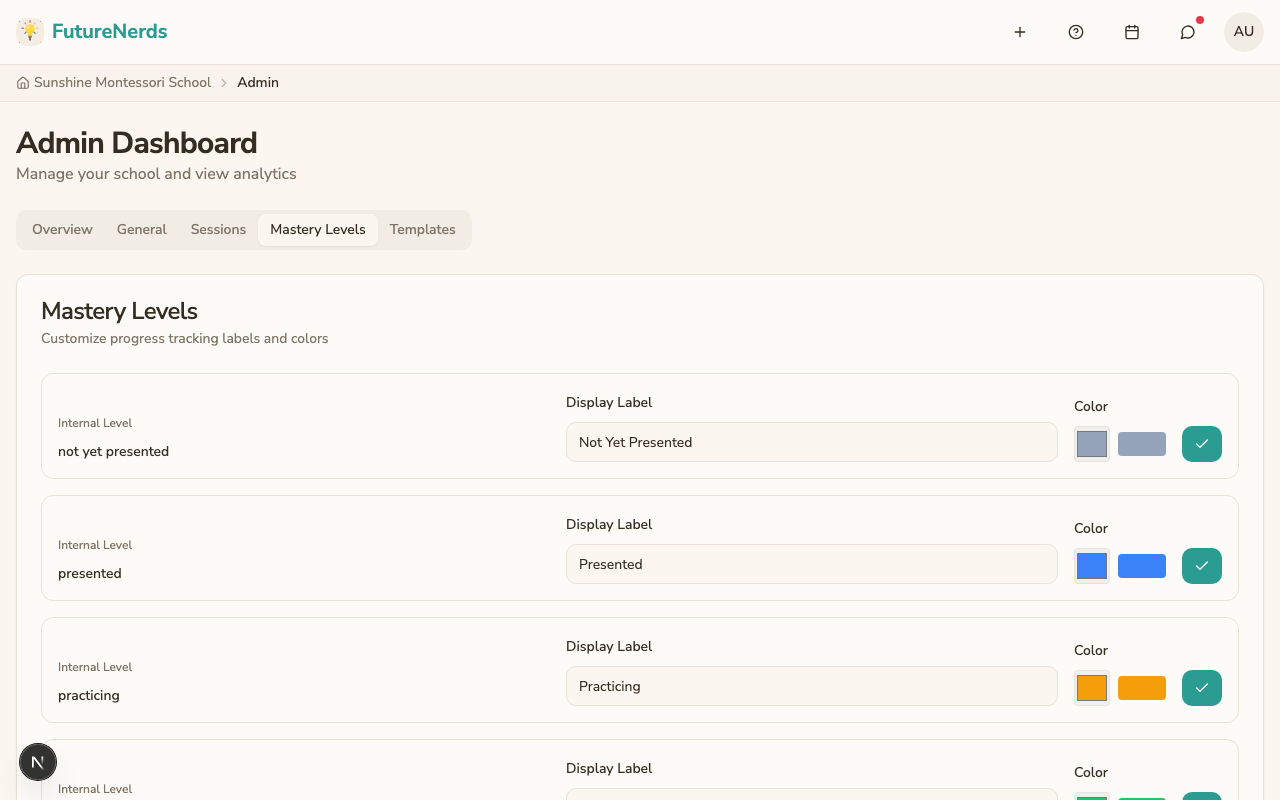Click the FutureNerds lightbulb logo
1280x800 pixels.
point(30,32)
